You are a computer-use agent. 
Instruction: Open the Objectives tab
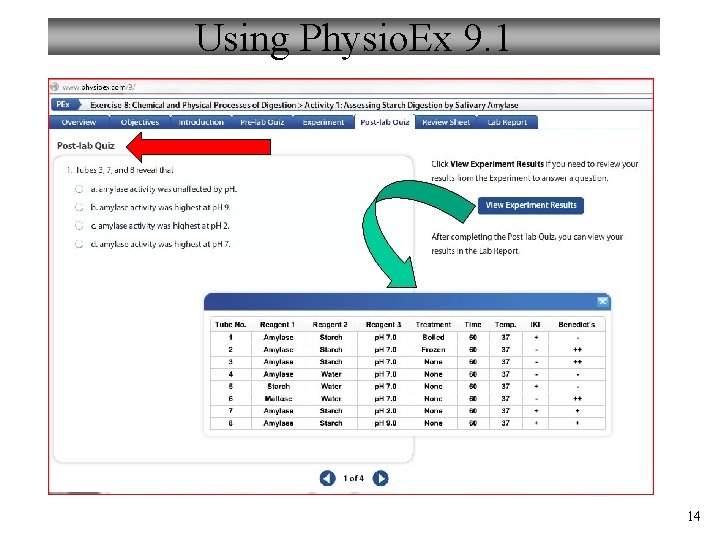coord(140,122)
